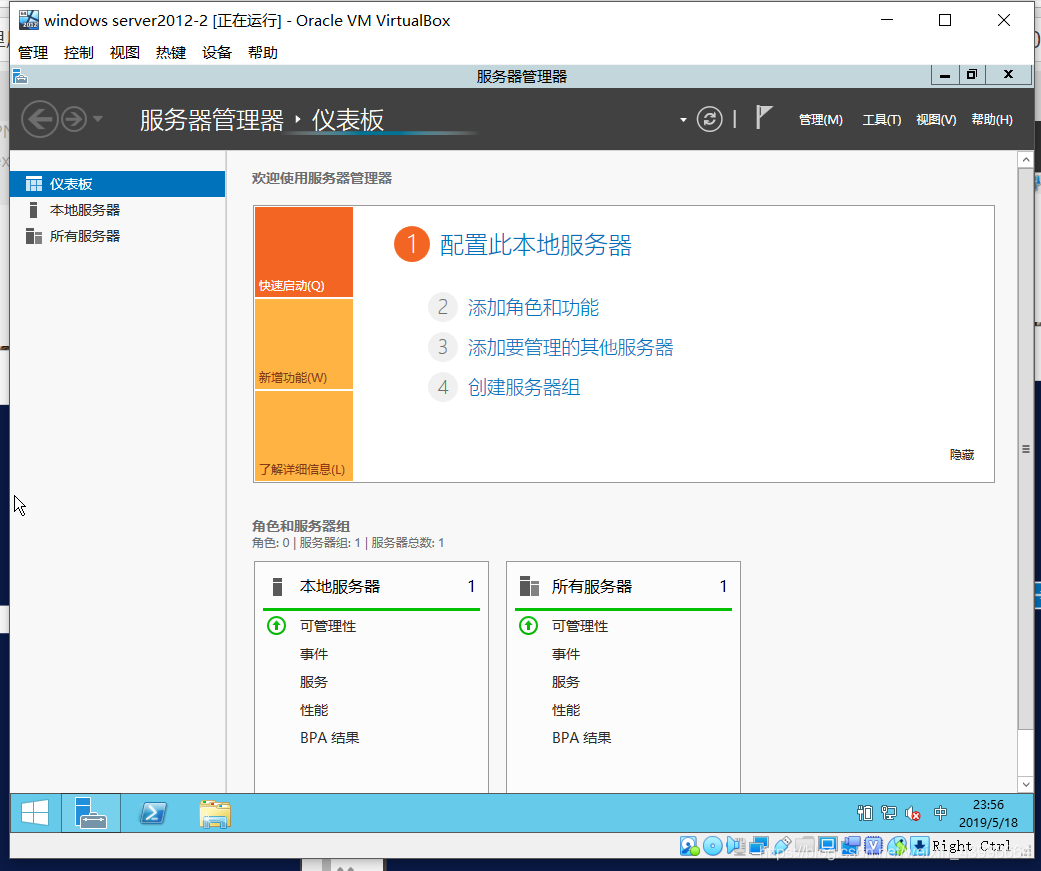Click VirtualBox network status icon
This screenshot has height=871, width=1041.
click(x=759, y=846)
